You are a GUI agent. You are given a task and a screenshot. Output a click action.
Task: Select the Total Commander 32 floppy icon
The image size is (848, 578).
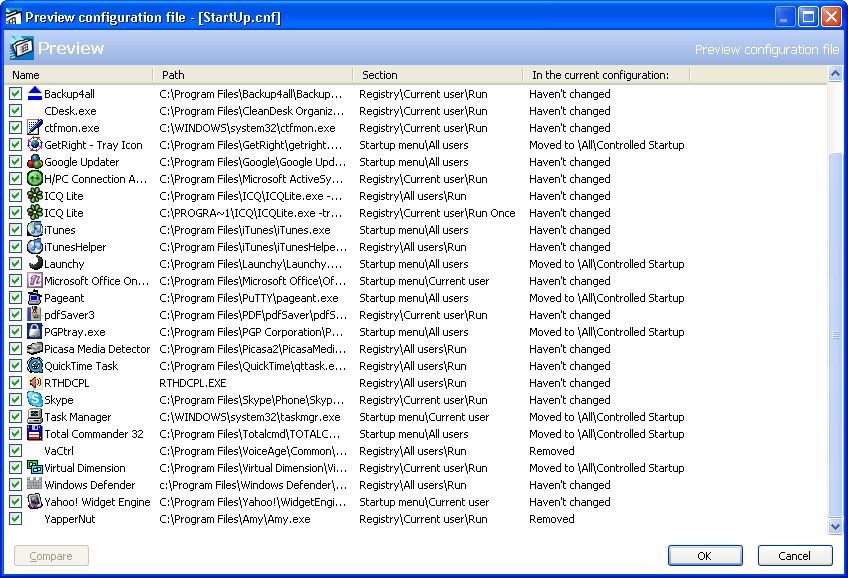(x=35, y=434)
